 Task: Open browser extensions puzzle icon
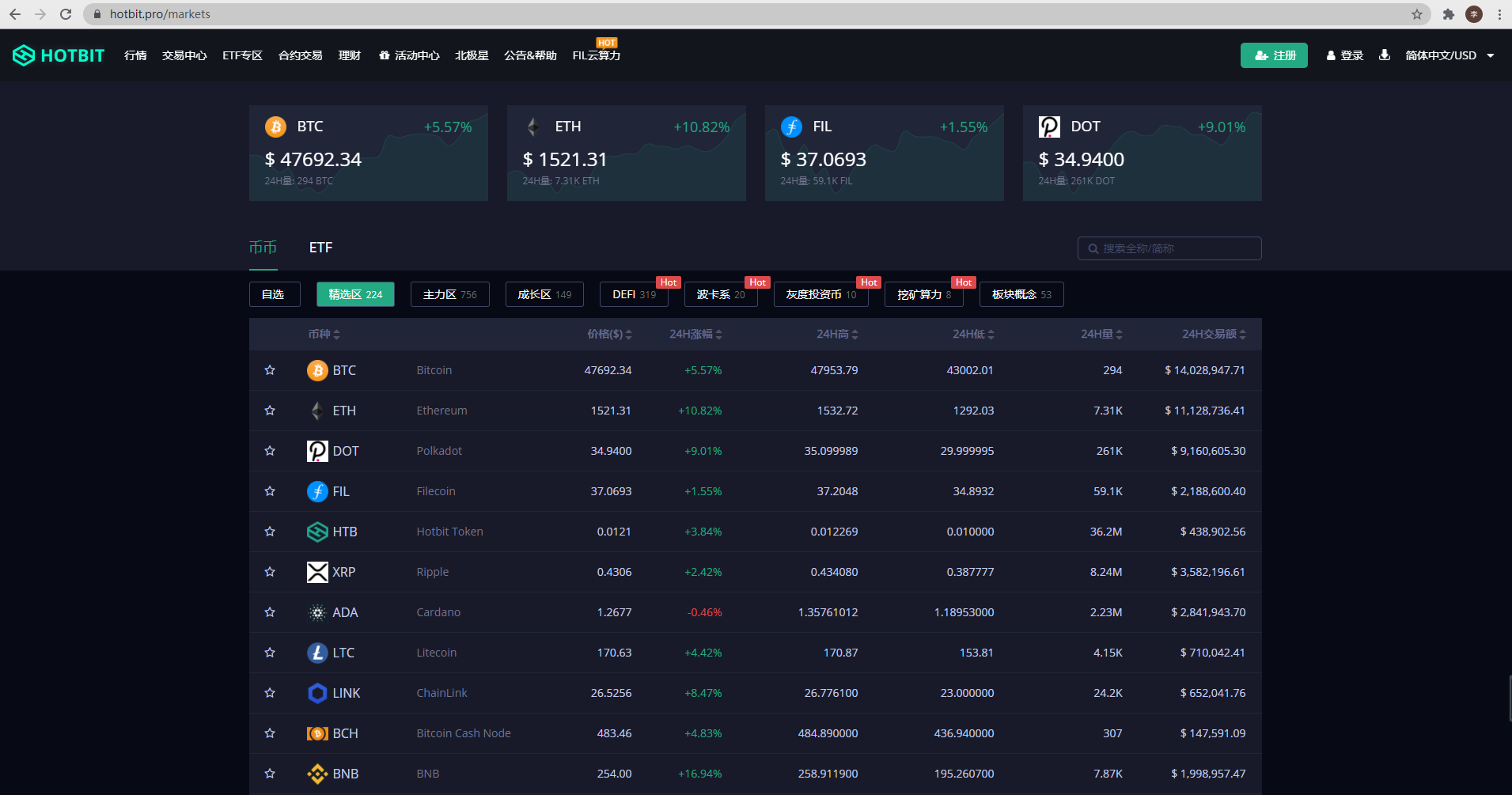tap(1448, 14)
